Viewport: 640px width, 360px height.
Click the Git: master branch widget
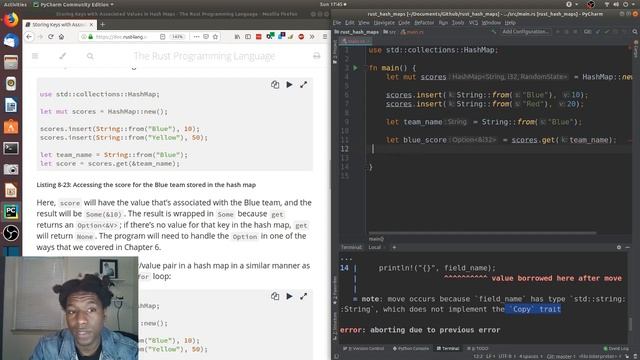(560, 356)
